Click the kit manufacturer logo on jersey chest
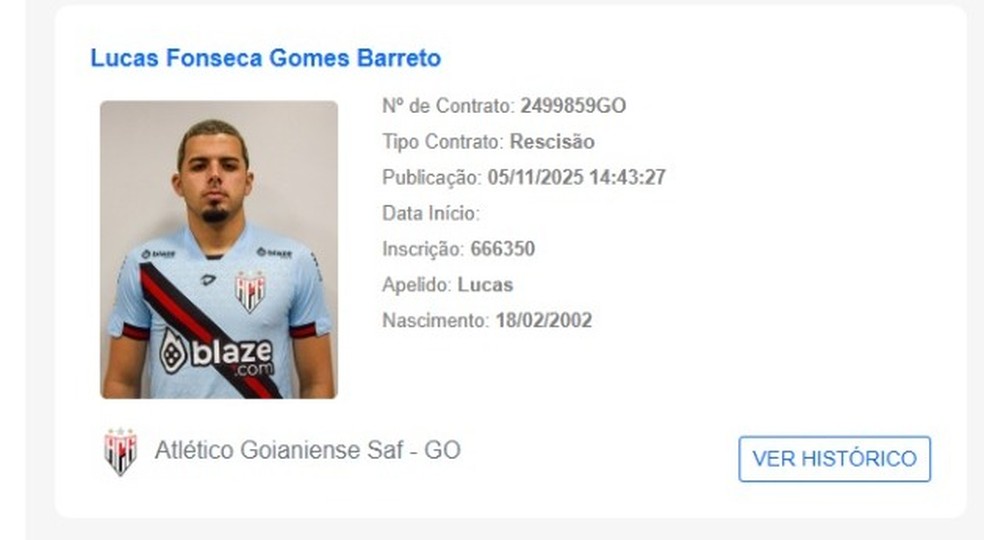Image resolution: width=984 pixels, height=540 pixels. pyautogui.click(x=208, y=280)
